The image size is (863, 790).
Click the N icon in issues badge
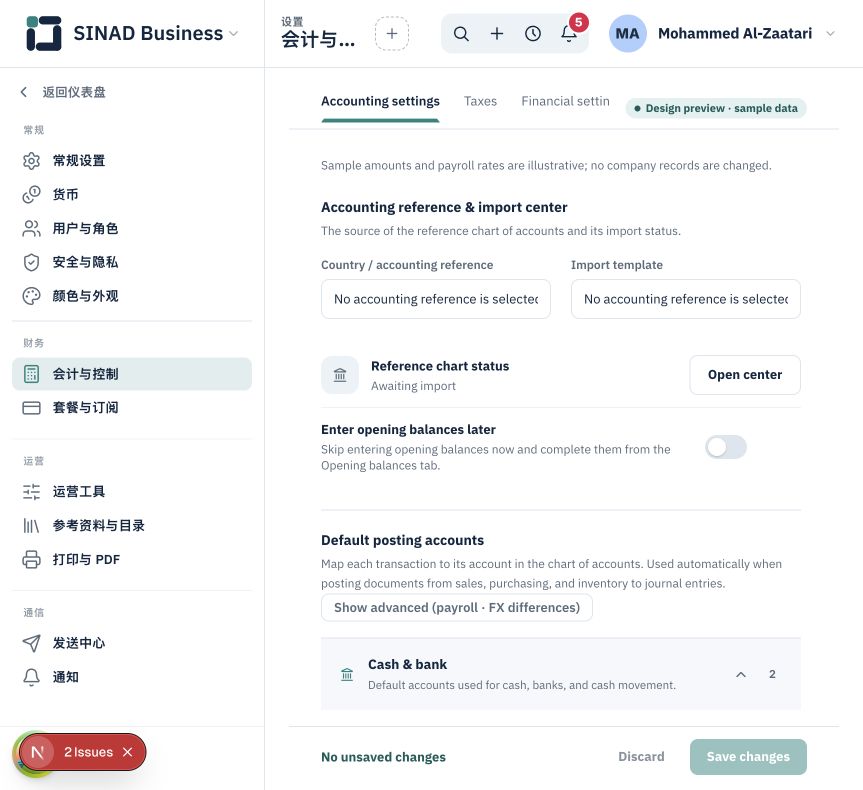[37, 752]
